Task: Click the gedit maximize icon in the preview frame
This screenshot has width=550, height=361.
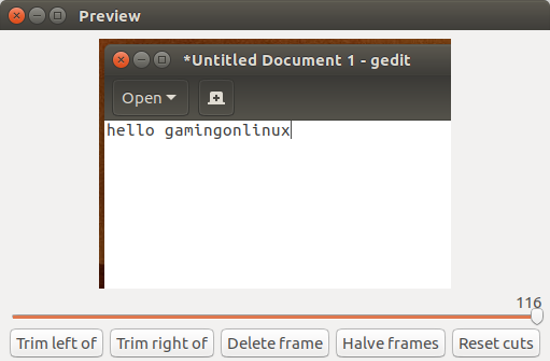Action: point(162,60)
